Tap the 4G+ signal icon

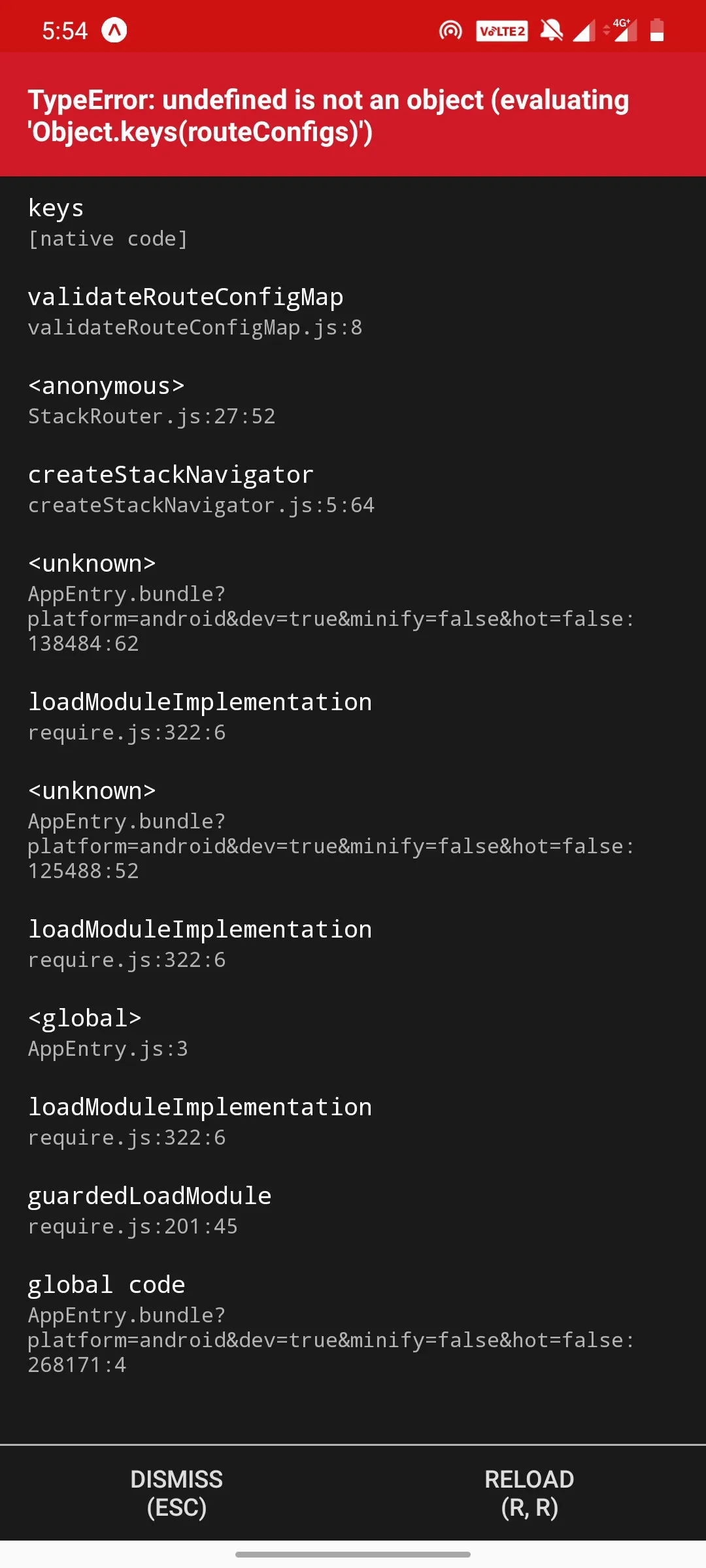pos(620,30)
